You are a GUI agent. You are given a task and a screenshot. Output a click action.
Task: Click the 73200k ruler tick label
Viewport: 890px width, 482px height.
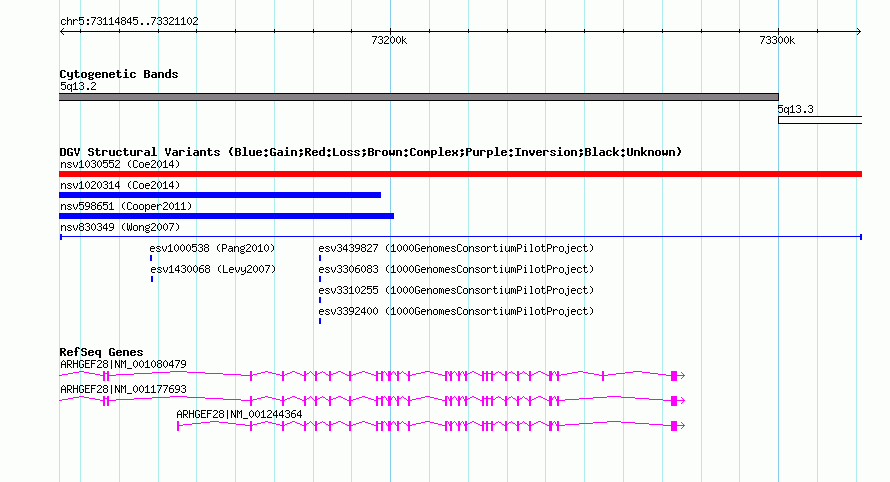click(389, 40)
